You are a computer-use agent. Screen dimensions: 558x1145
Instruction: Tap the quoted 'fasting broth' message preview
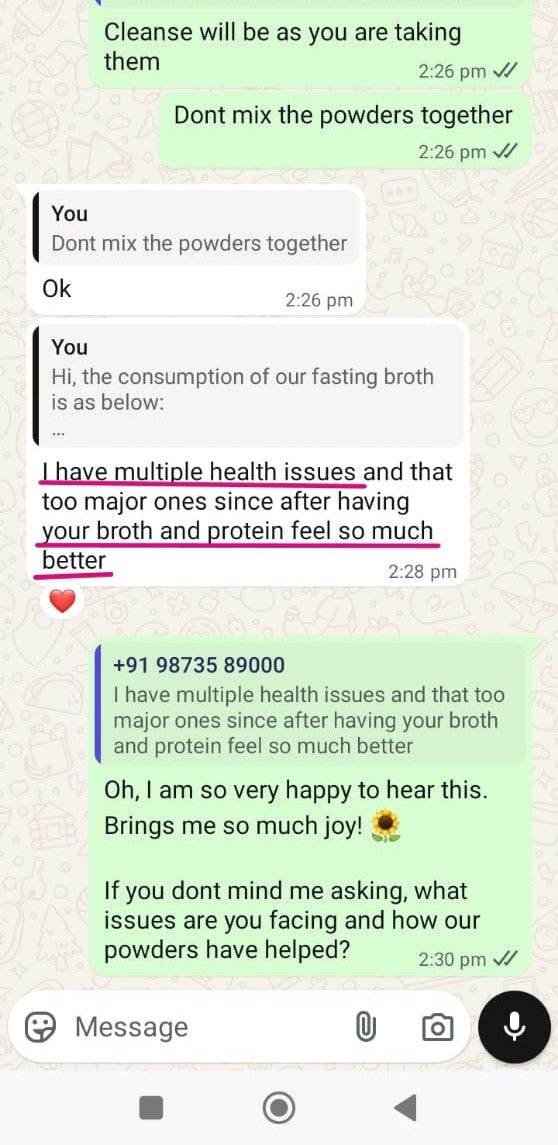(x=248, y=386)
